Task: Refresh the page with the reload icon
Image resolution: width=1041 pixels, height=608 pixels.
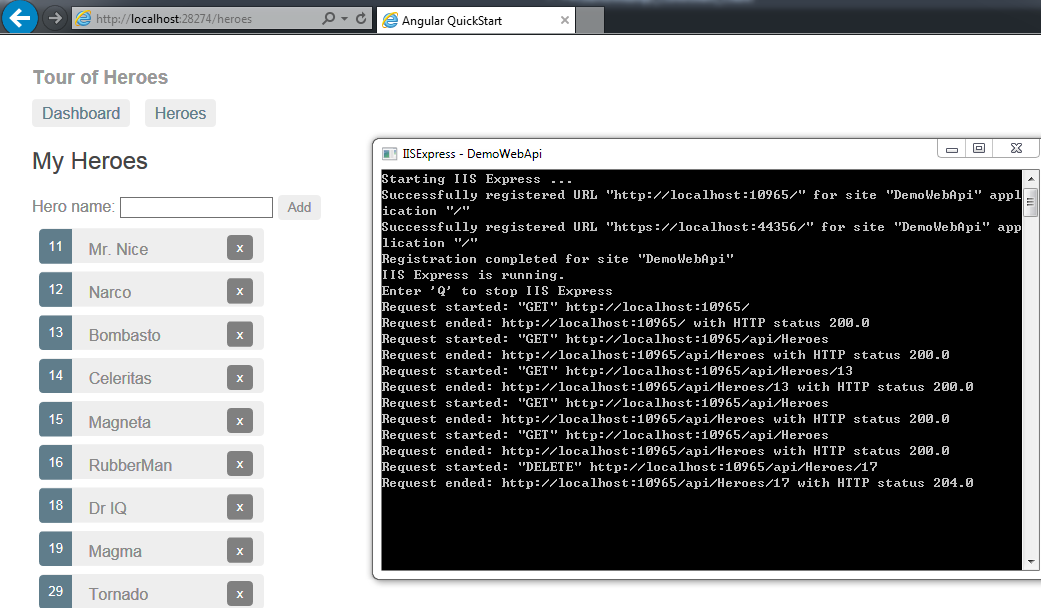Action: click(x=361, y=19)
